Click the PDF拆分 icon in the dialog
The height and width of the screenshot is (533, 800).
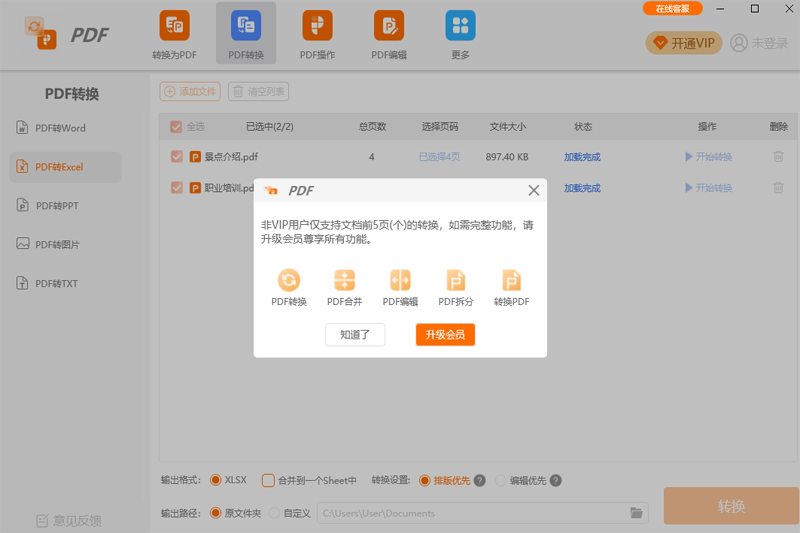456,281
